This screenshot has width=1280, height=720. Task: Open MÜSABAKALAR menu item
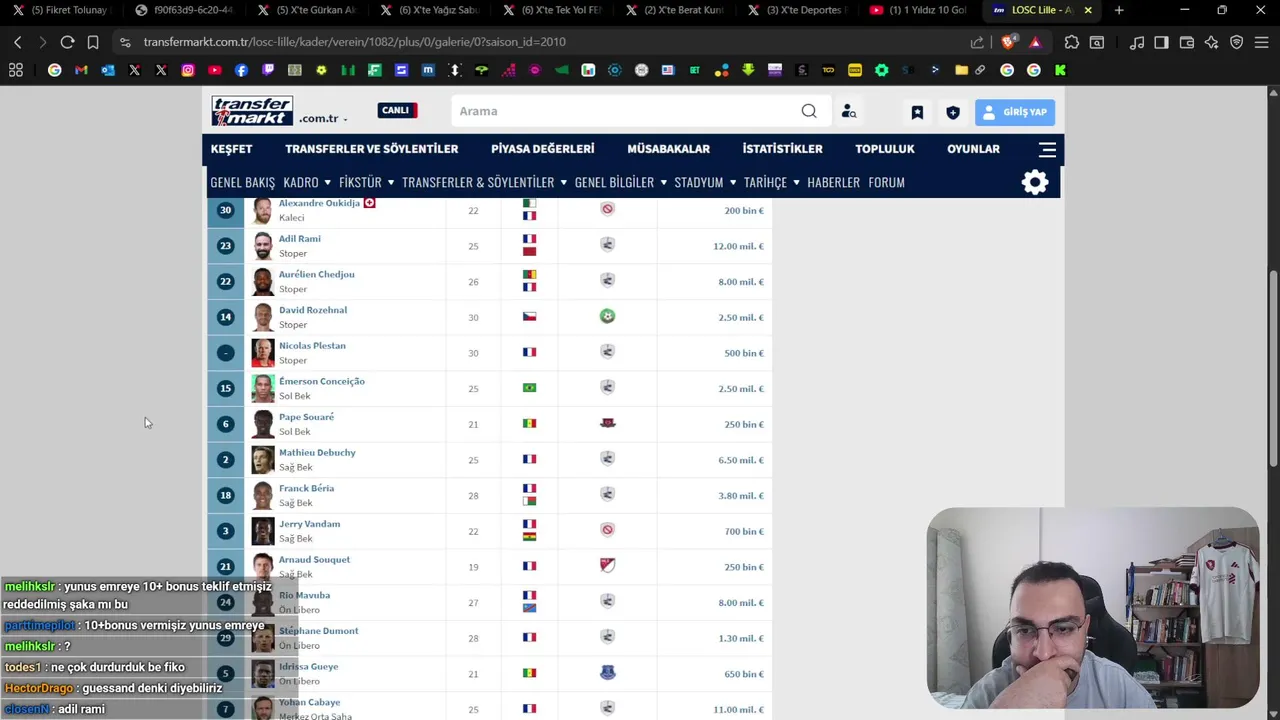[668, 149]
